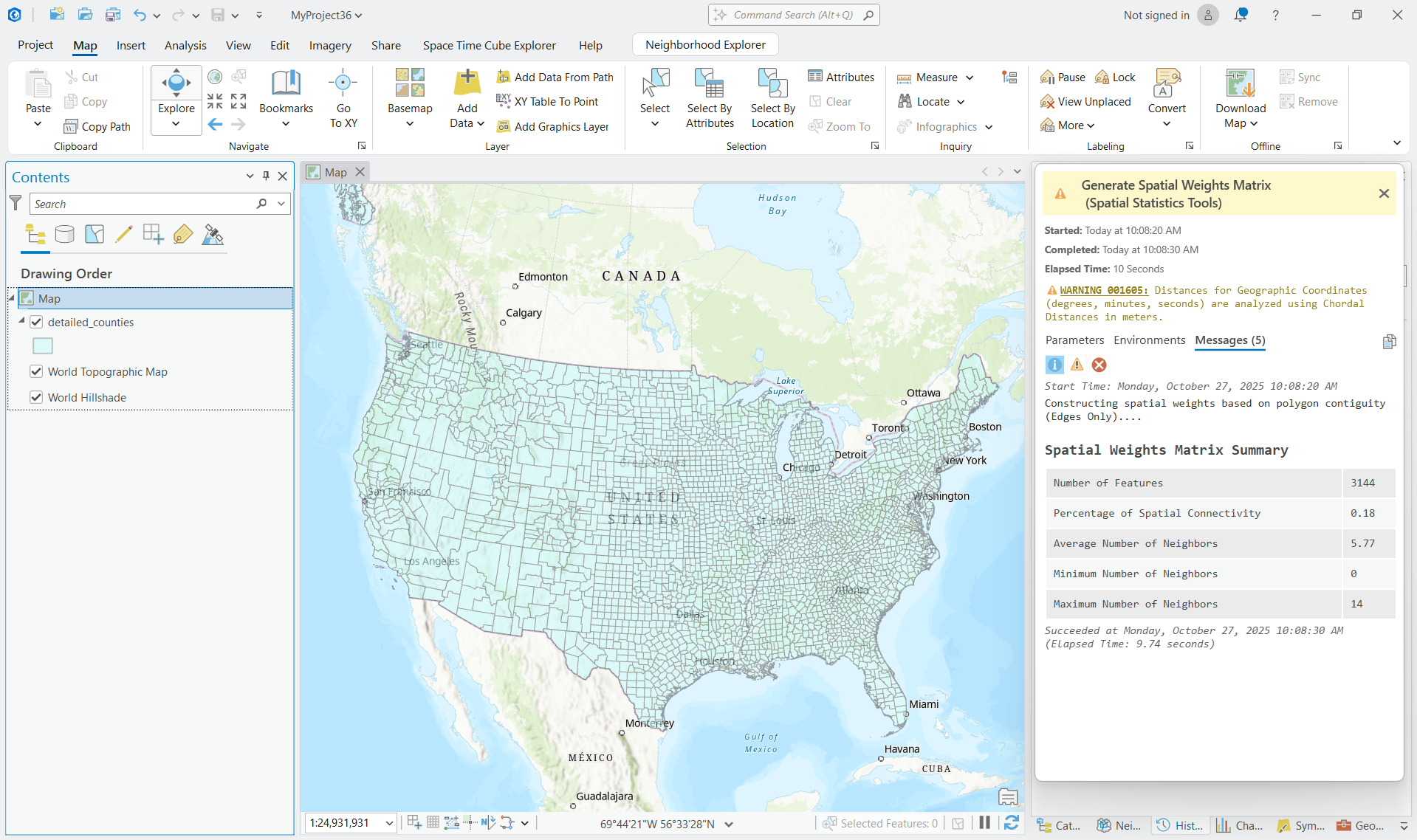This screenshot has width=1417, height=840.
Task: Switch to the Imagery ribbon tab
Action: (330, 45)
